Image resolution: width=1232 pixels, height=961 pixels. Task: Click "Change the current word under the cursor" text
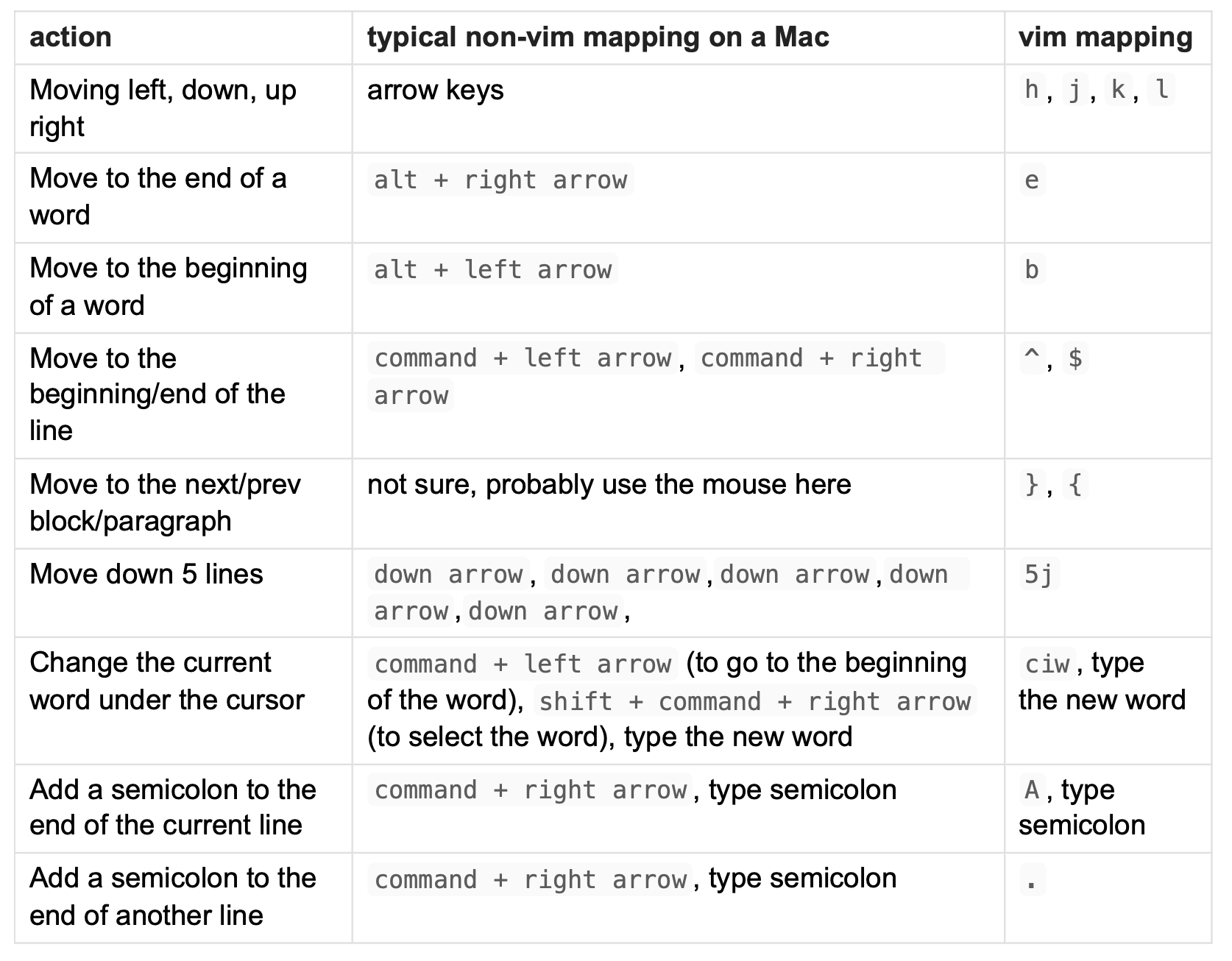point(166,681)
